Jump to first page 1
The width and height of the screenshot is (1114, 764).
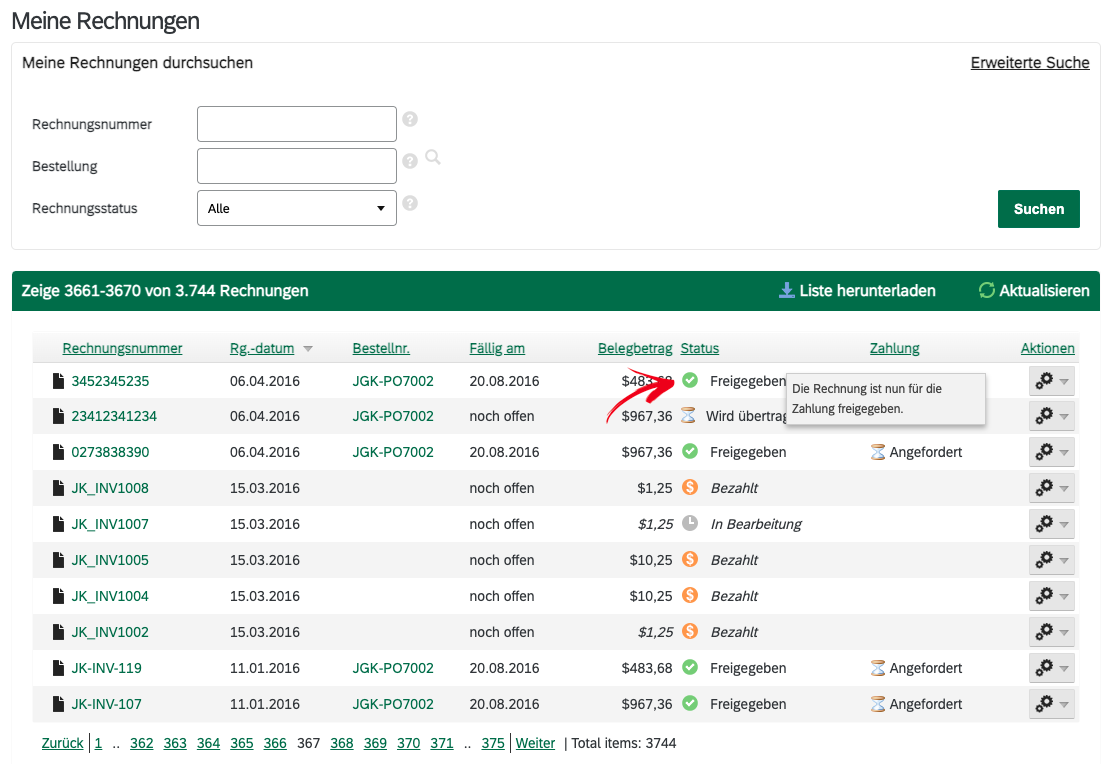pyautogui.click(x=98, y=743)
